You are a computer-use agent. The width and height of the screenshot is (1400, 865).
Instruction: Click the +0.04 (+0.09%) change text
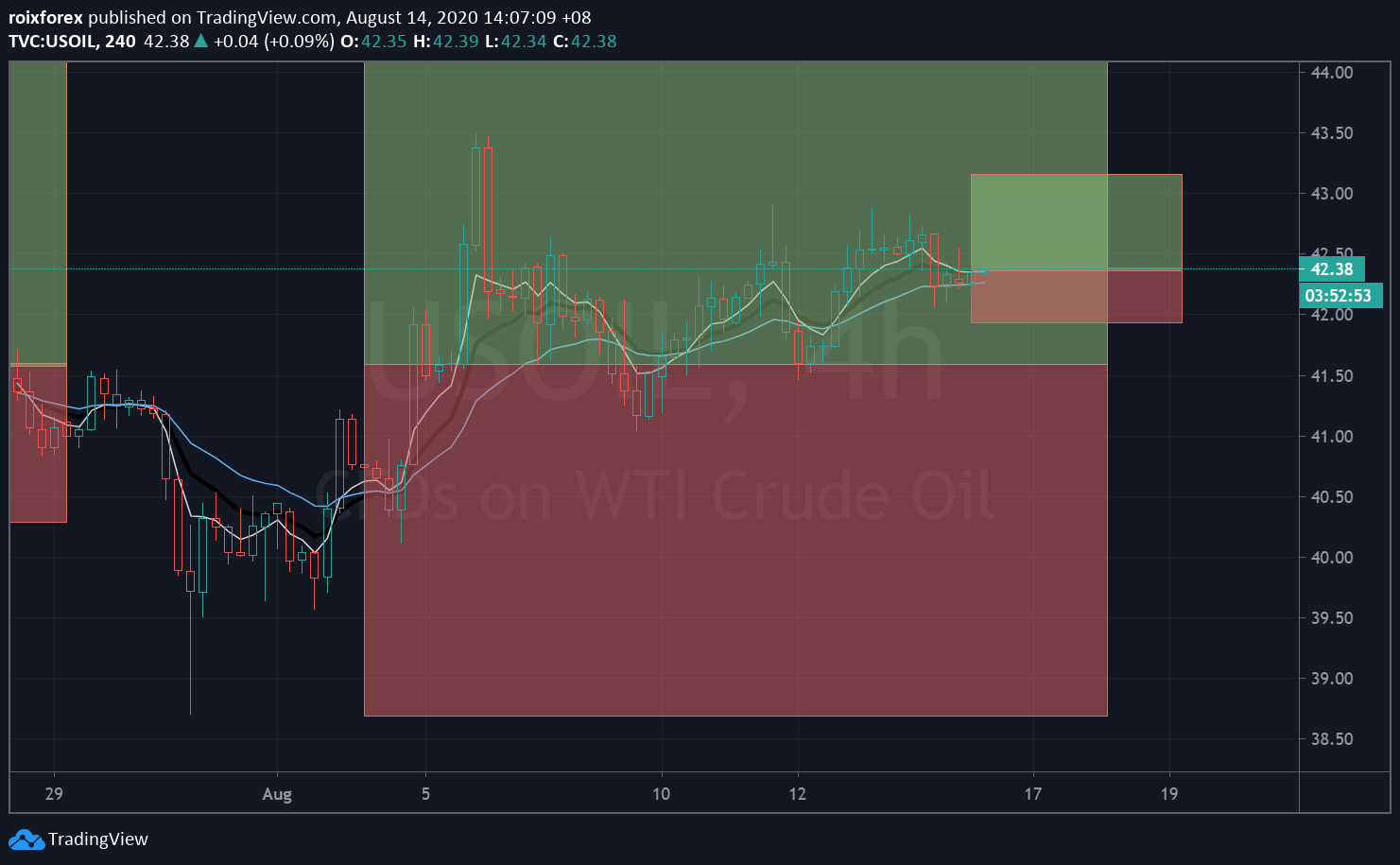click(274, 42)
